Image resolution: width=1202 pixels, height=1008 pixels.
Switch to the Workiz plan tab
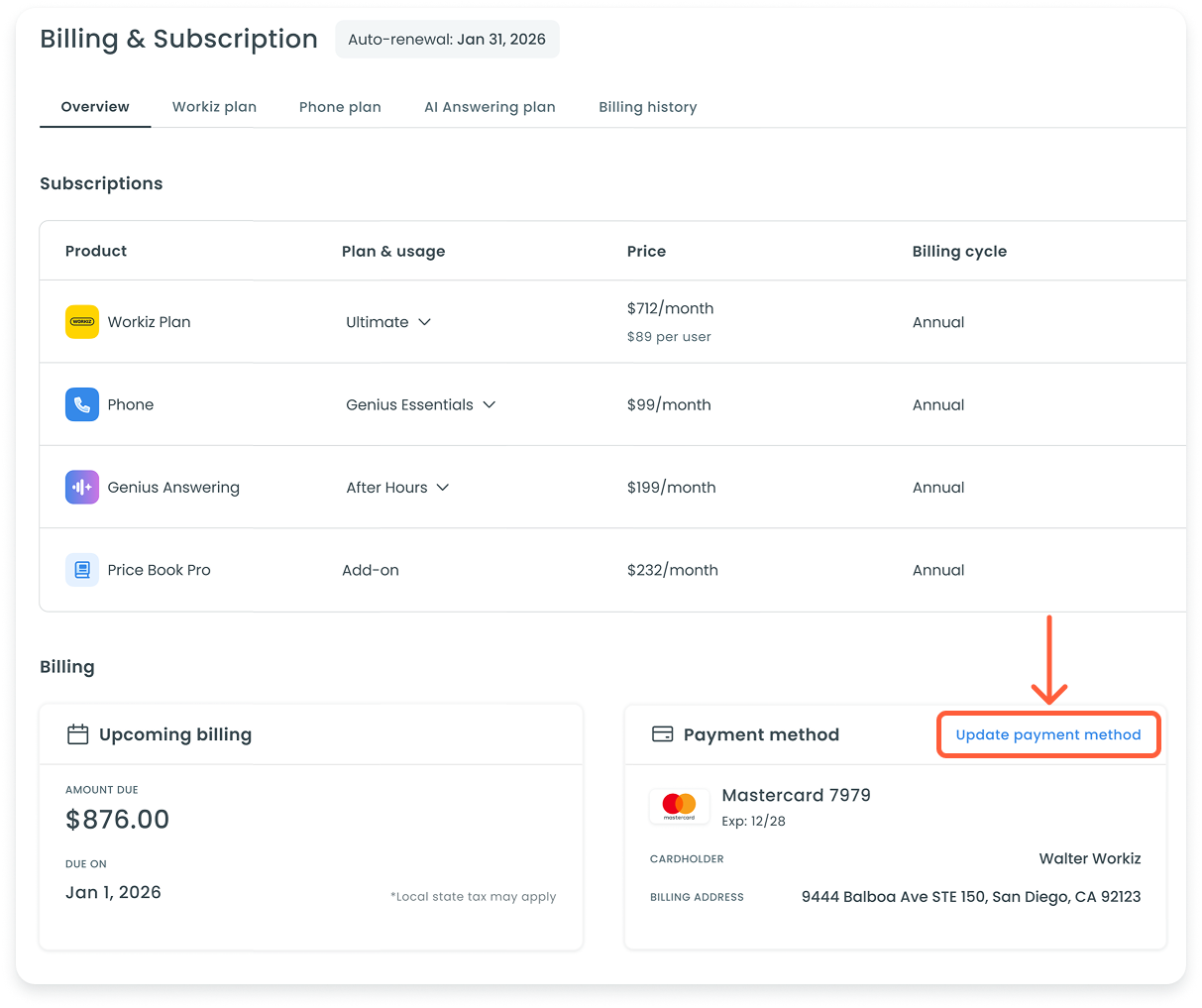(x=214, y=107)
